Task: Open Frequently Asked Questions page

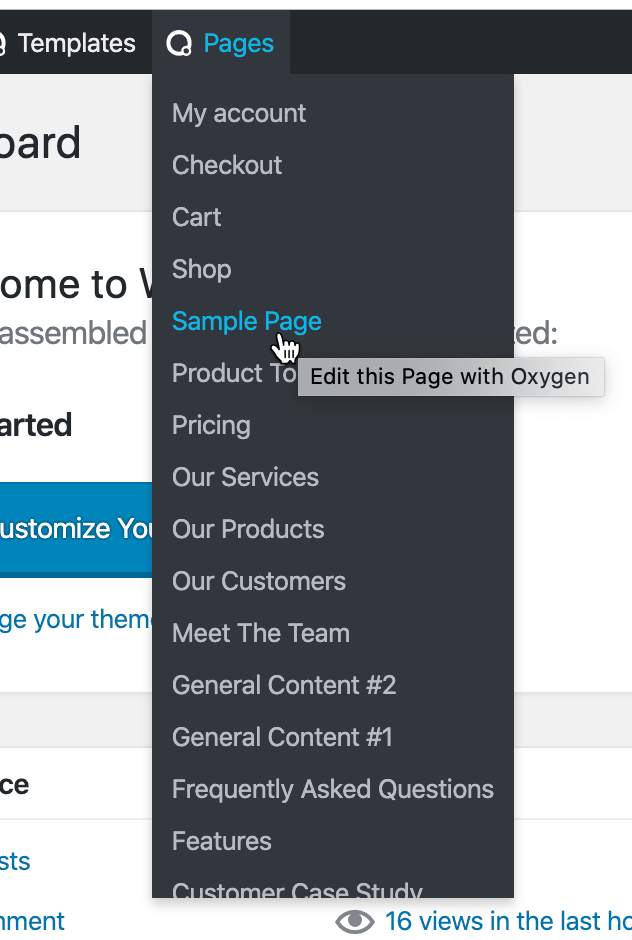Action: pyautogui.click(x=333, y=789)
